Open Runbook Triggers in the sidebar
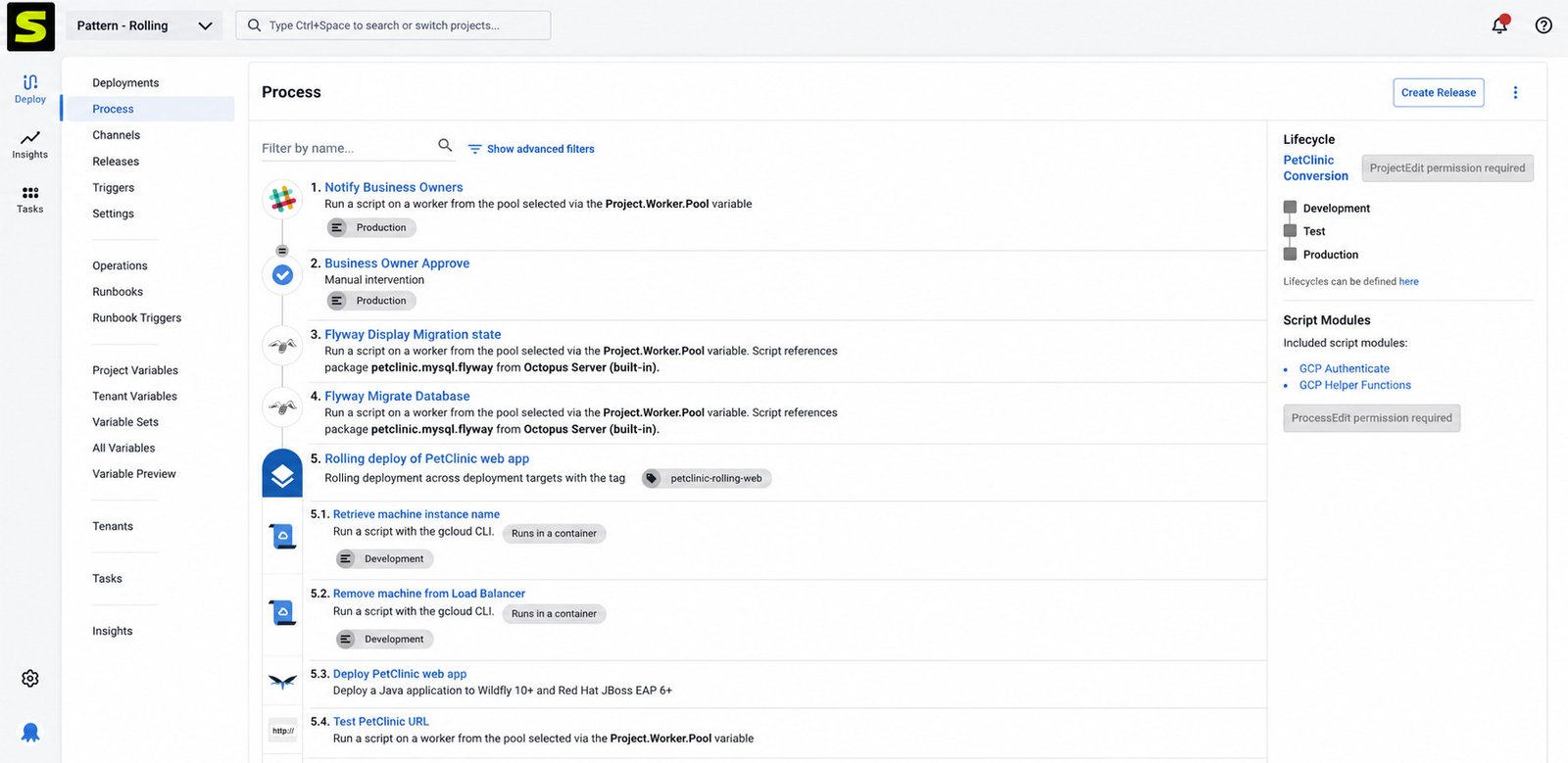The image size is (1568, 763). (136, 318)
